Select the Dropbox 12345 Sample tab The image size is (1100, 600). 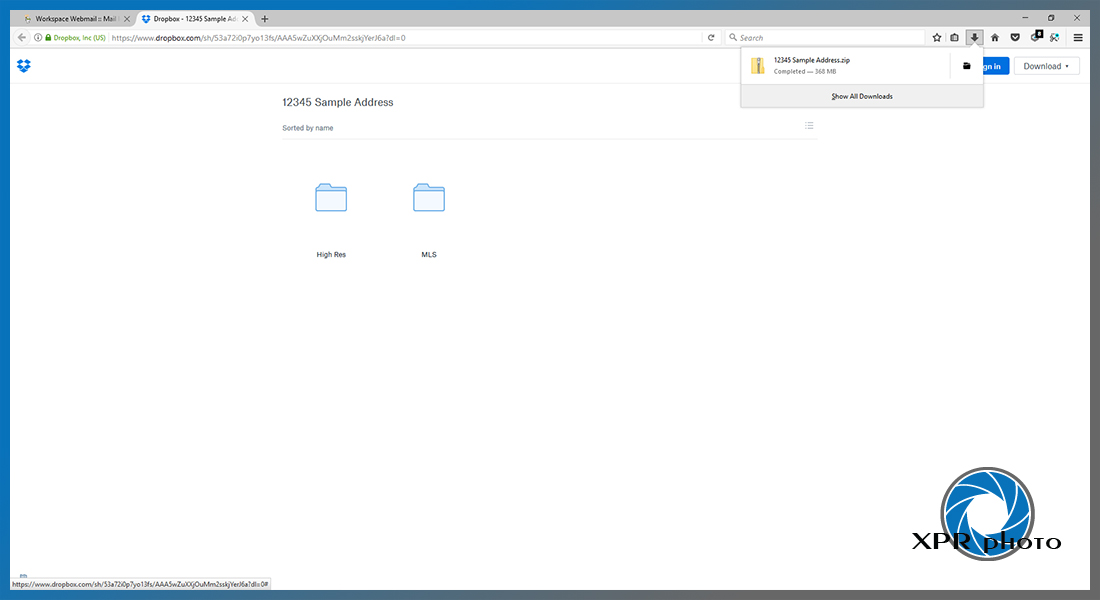[195, 19]
